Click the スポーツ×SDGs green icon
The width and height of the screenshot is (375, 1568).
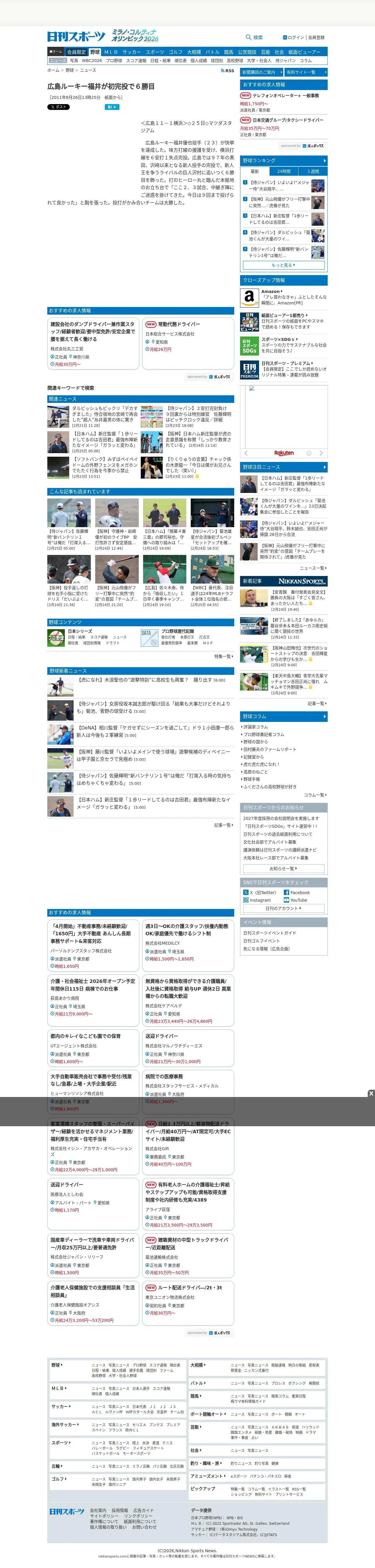(249, 346)
